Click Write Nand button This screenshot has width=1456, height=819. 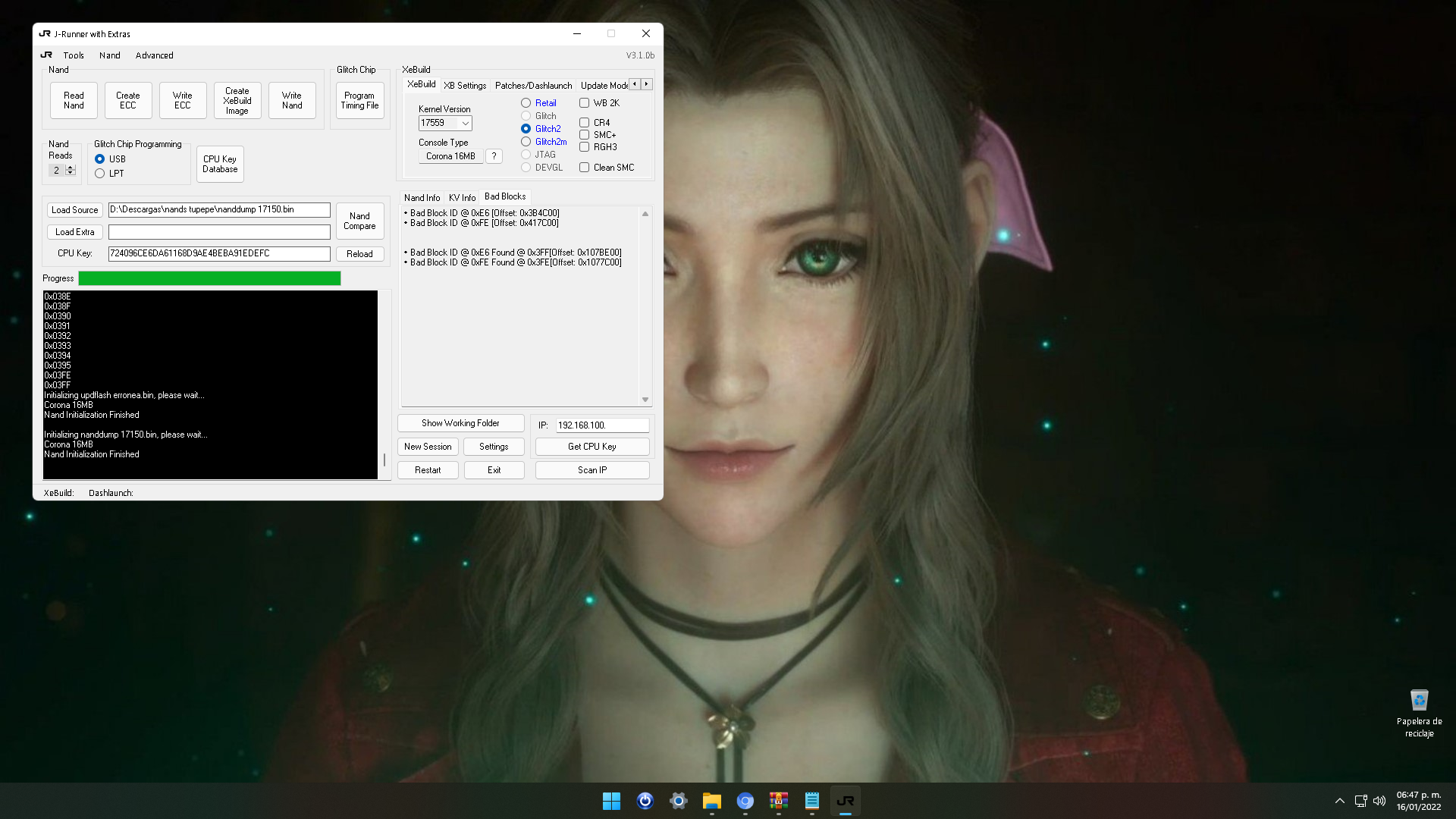pos(292,100)
